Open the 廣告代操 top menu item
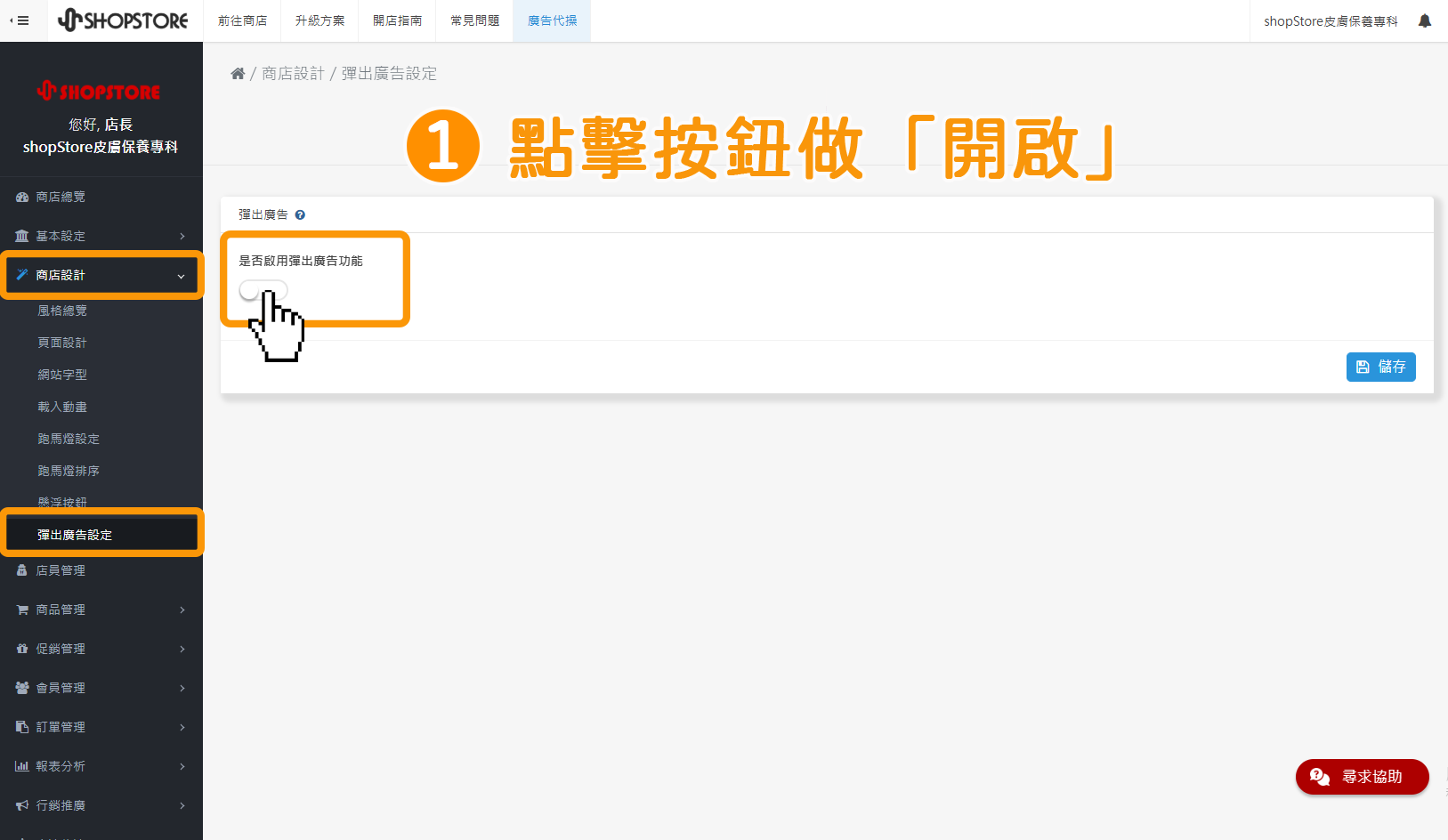1448x840 pixels. [552, 20]
